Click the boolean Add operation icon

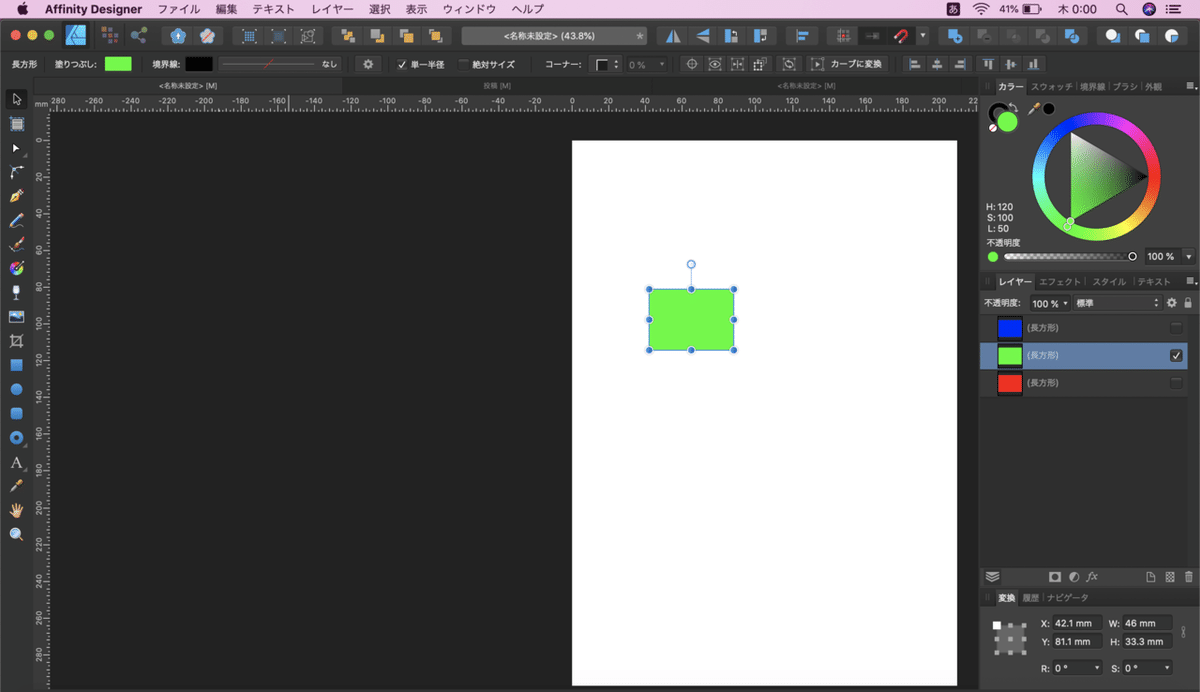[x=956, y=36]
